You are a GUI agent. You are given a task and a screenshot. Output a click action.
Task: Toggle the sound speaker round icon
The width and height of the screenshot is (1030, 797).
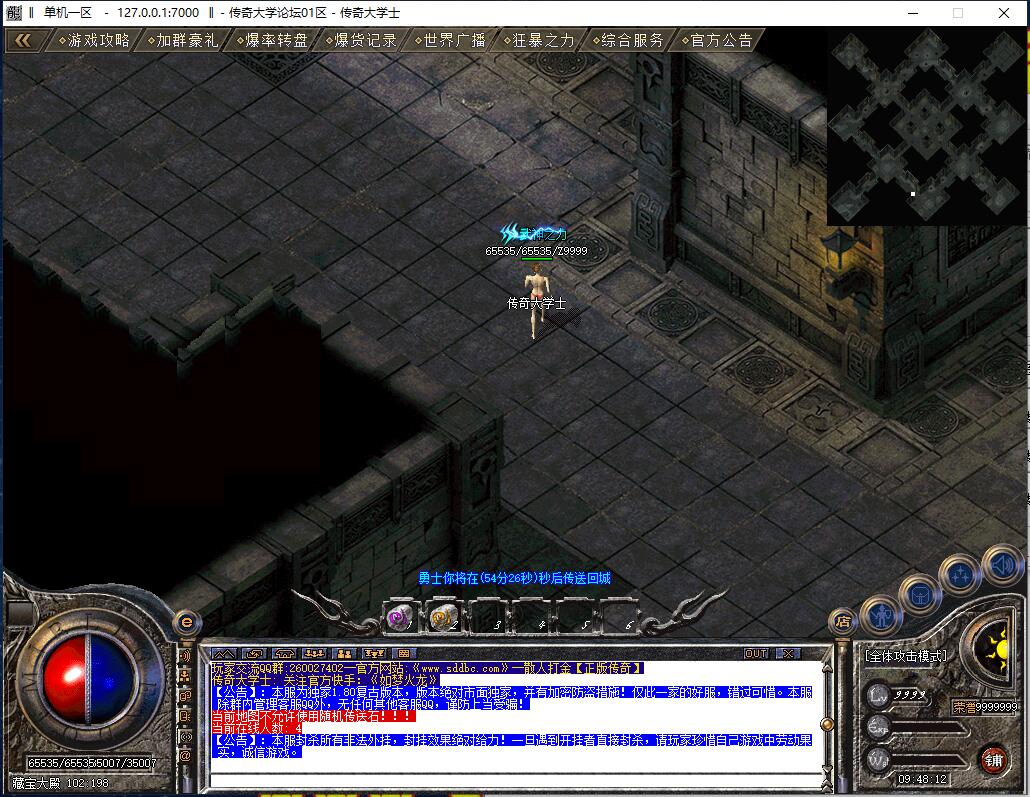(x=1001, y=564)
